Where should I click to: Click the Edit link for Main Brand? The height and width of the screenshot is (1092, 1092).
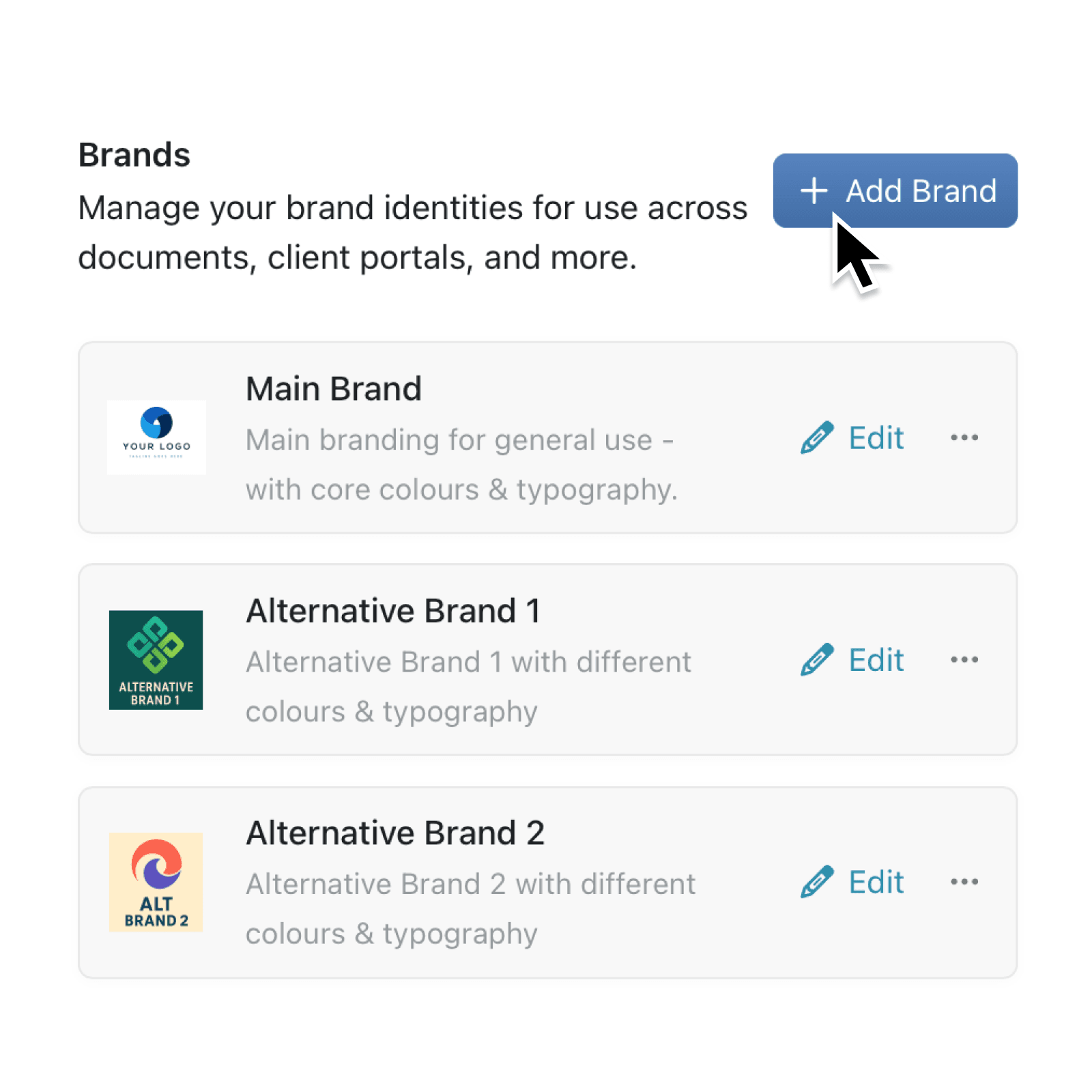pos(876,437)
